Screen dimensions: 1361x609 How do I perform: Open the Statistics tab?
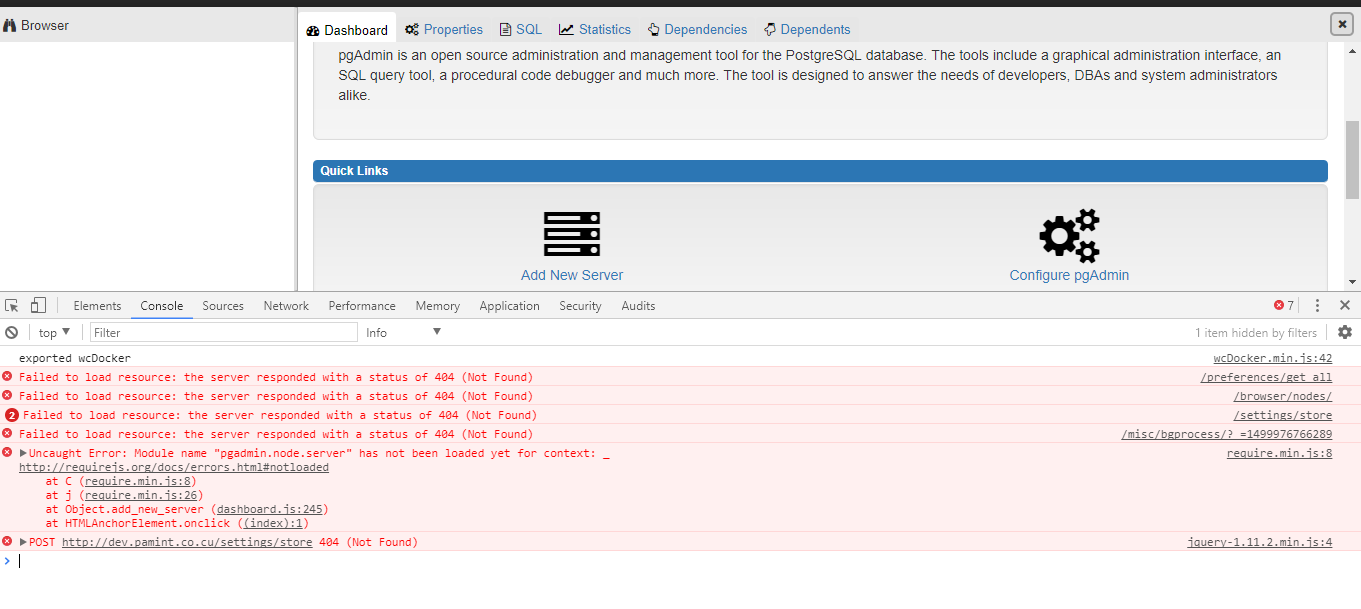[x=595, y=30]
